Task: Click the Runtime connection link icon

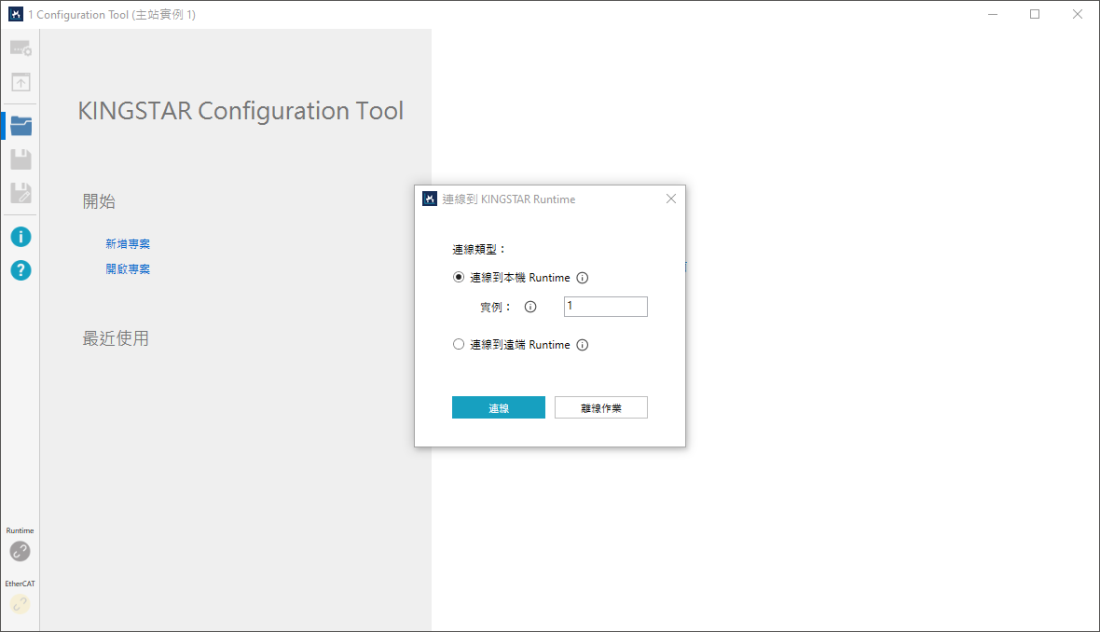Action: pyautogui.click(x=20, y=551)
